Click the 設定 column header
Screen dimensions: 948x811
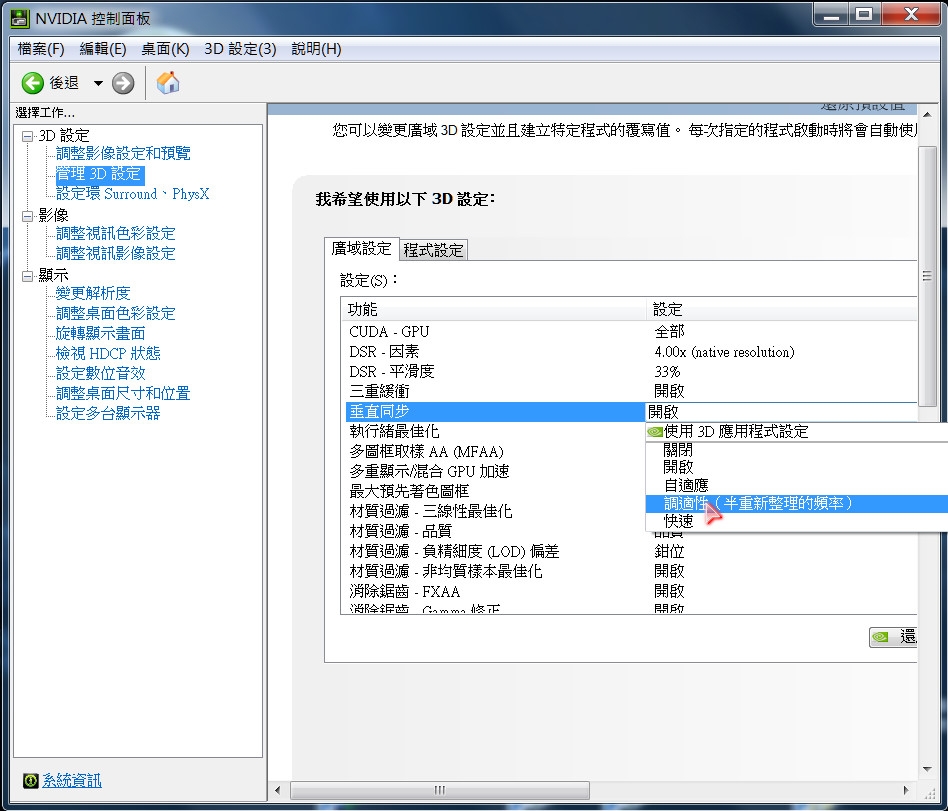tap(782, 310)
